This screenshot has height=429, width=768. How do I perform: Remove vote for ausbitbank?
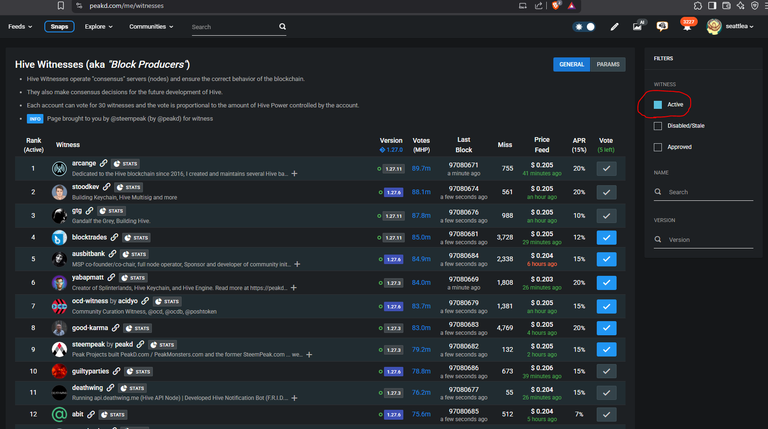click(606, 259)
